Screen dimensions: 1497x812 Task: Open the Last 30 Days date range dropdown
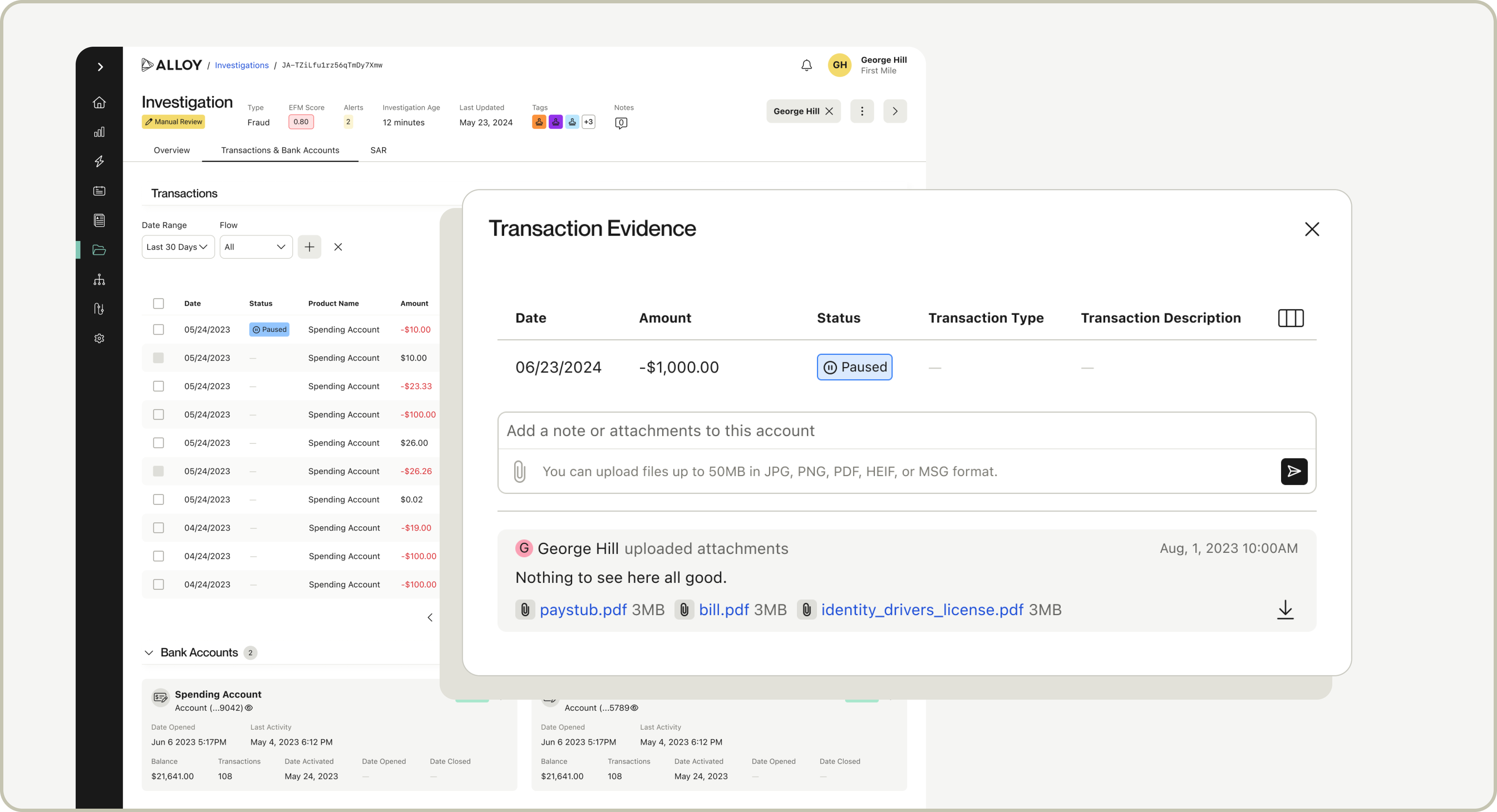[178, 247]
